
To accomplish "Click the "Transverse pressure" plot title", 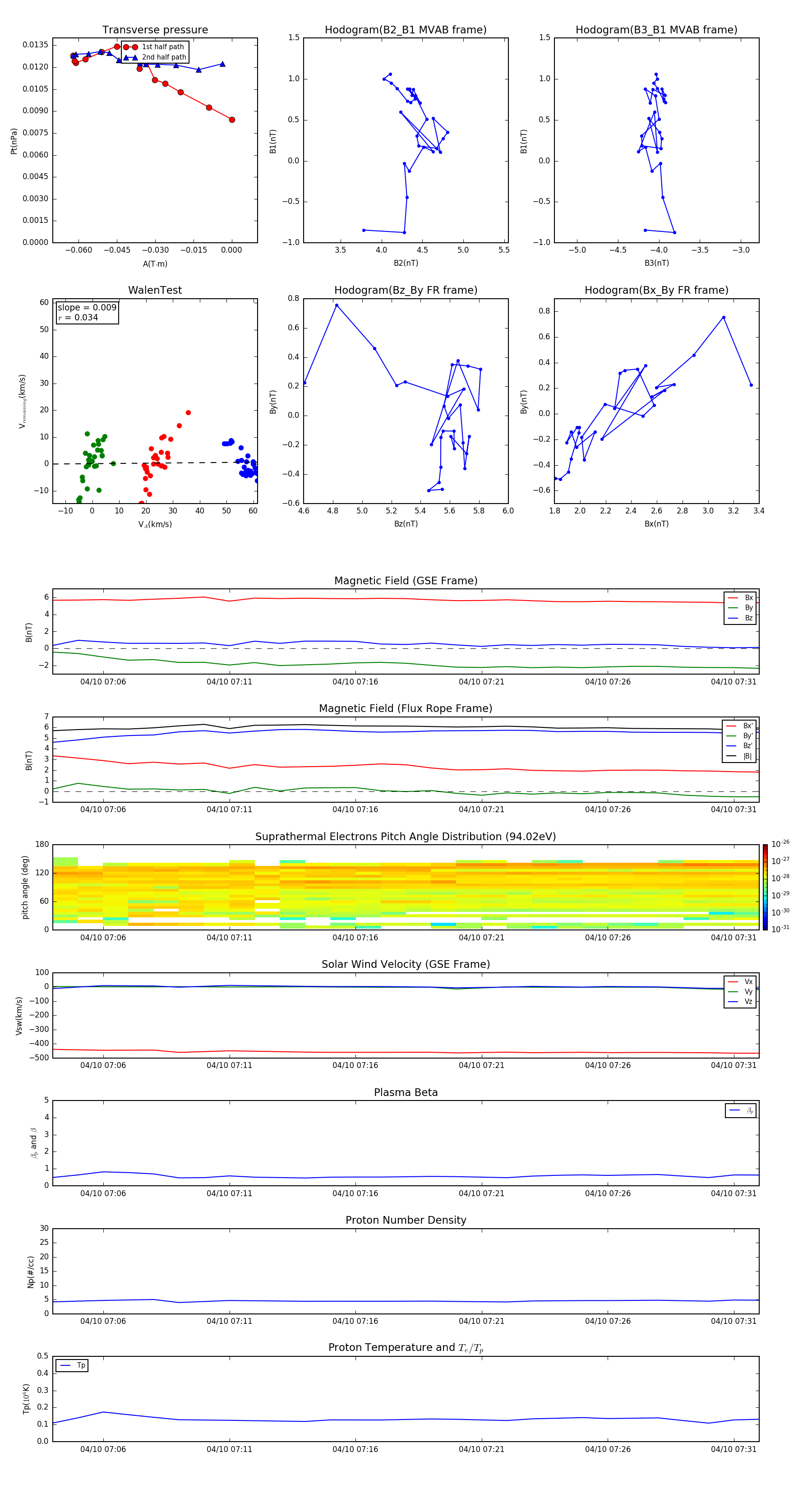I will 155,29.
